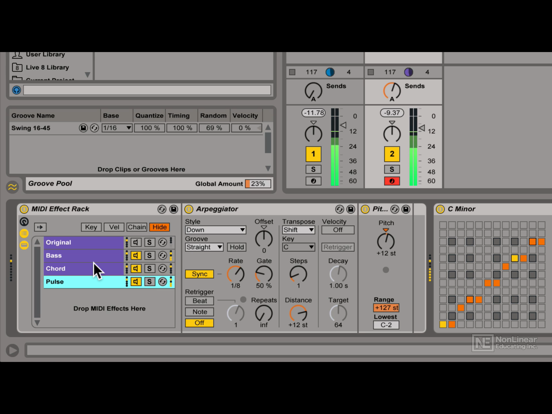
Task: Show macro controls in MIDI Effect Rack
Action: point(24,221)
